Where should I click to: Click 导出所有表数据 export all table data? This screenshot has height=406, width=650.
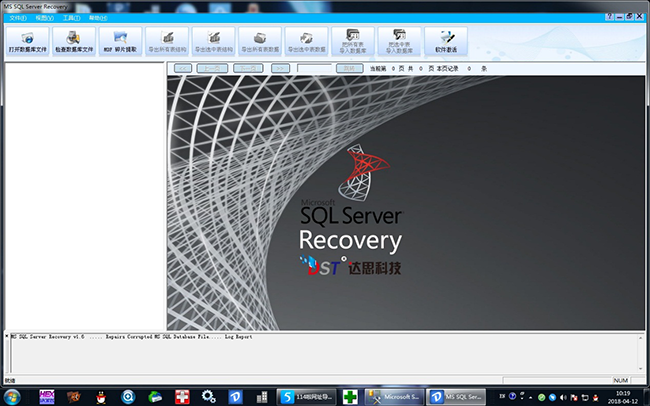tap(260, 41)
